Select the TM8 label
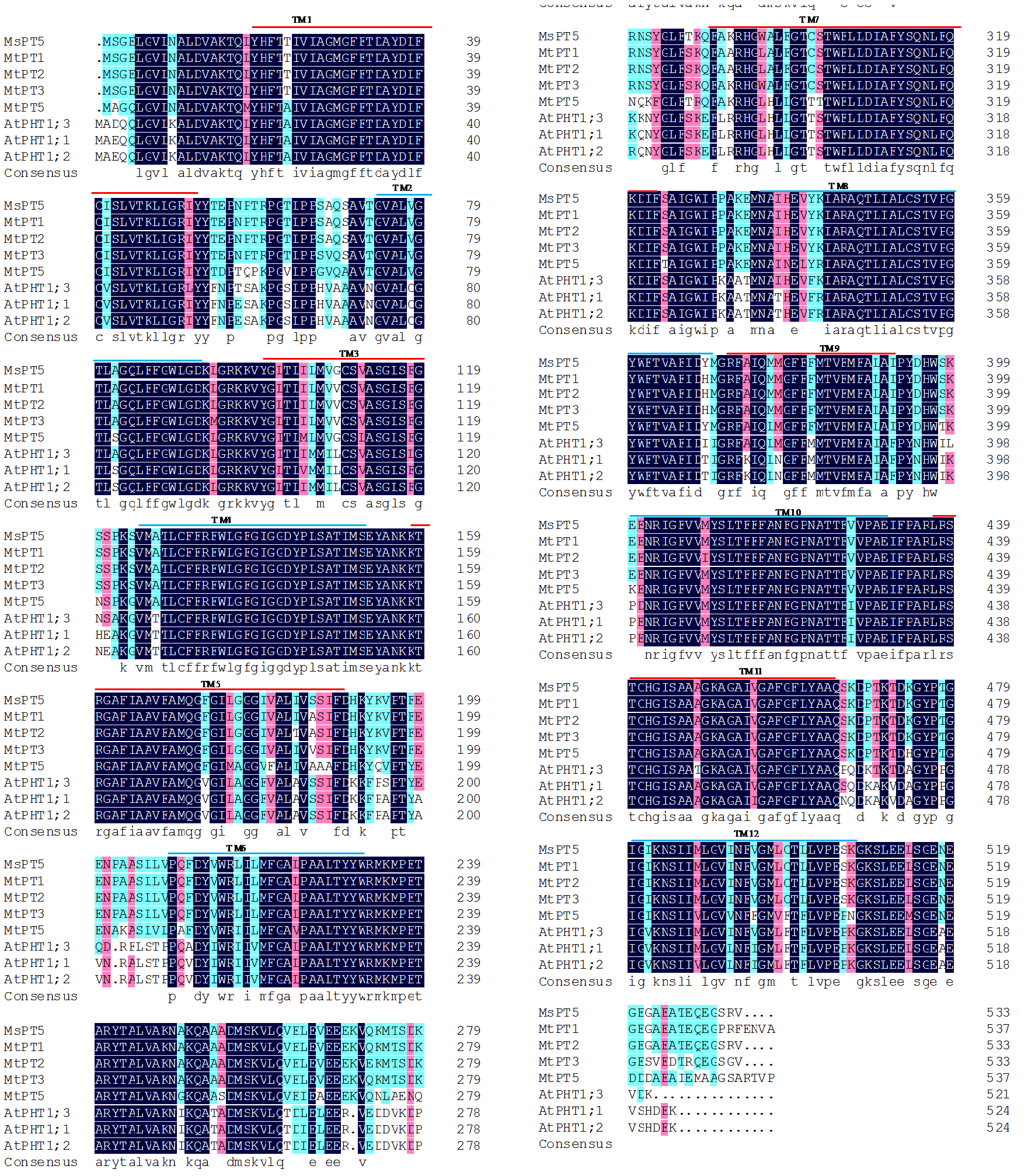The image size is (1035, 1176). tap(838, 186)
